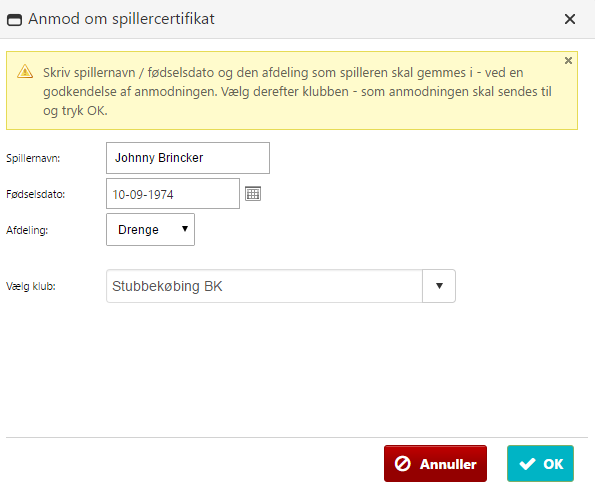
Task: Click the instruction text in the yellow alert
Action: (297, 91)
